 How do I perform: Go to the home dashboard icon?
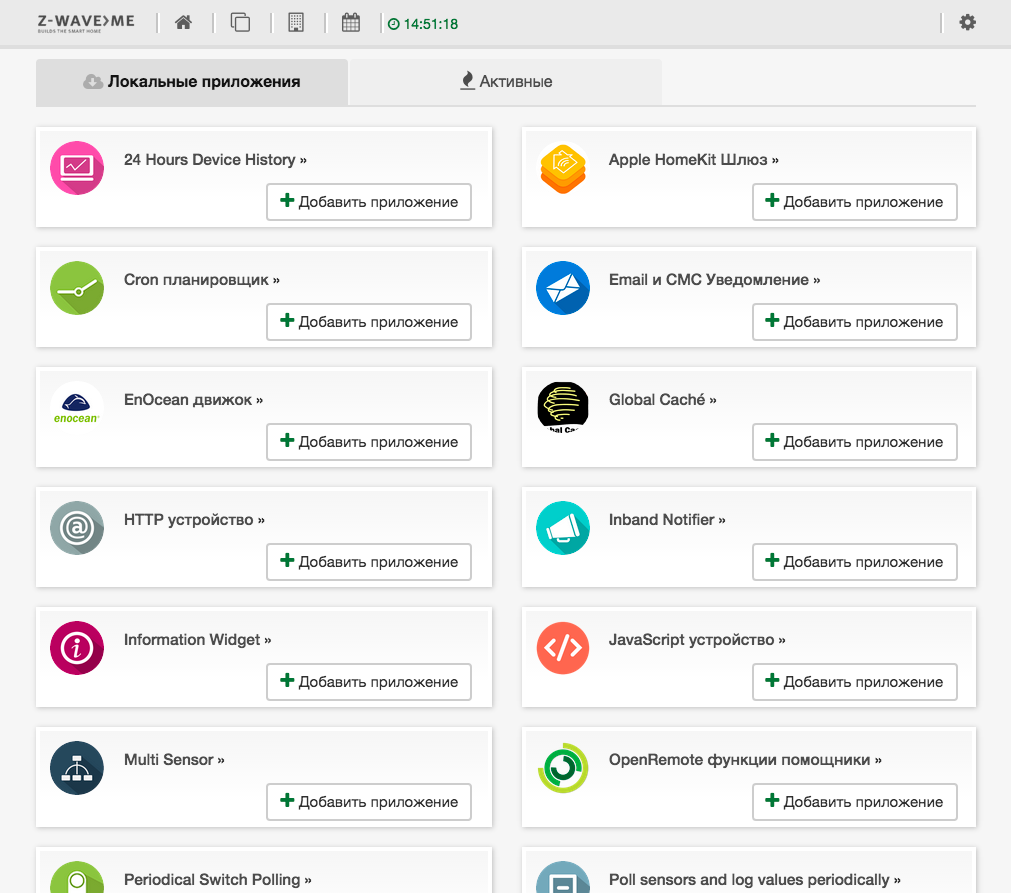tap(183, 22)
